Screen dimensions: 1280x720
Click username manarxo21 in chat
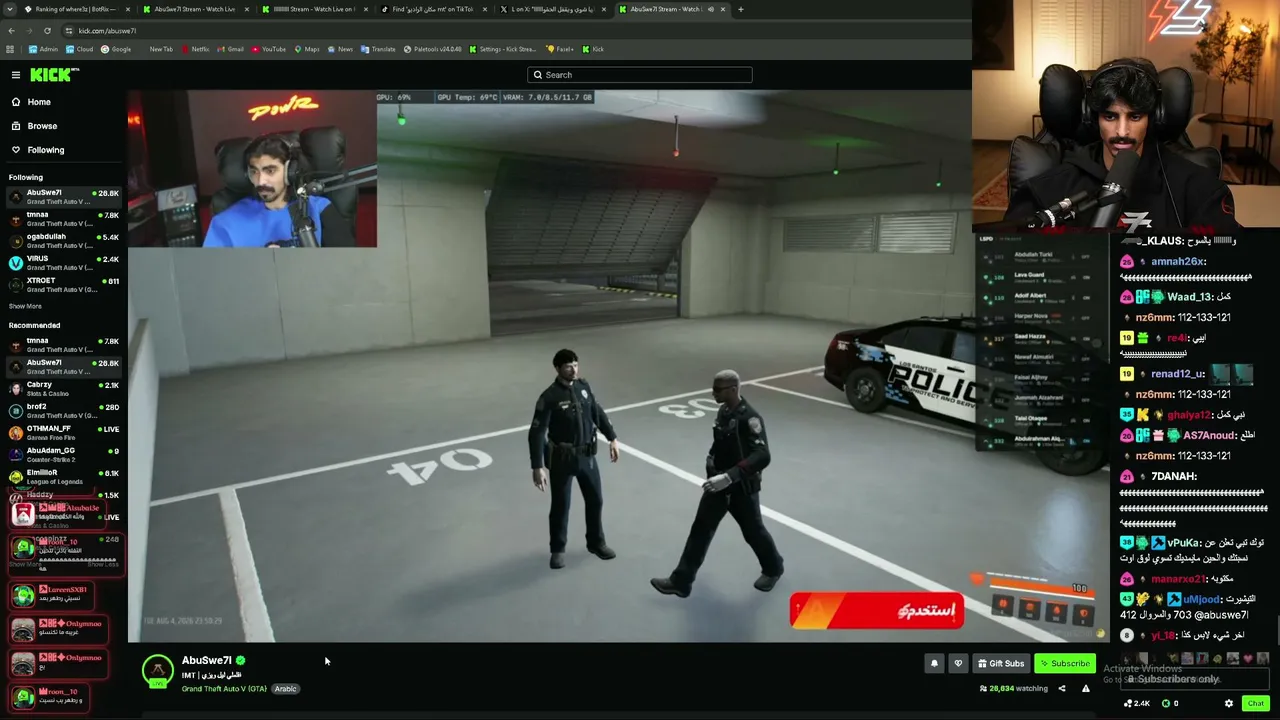[x=1179, y=579]
